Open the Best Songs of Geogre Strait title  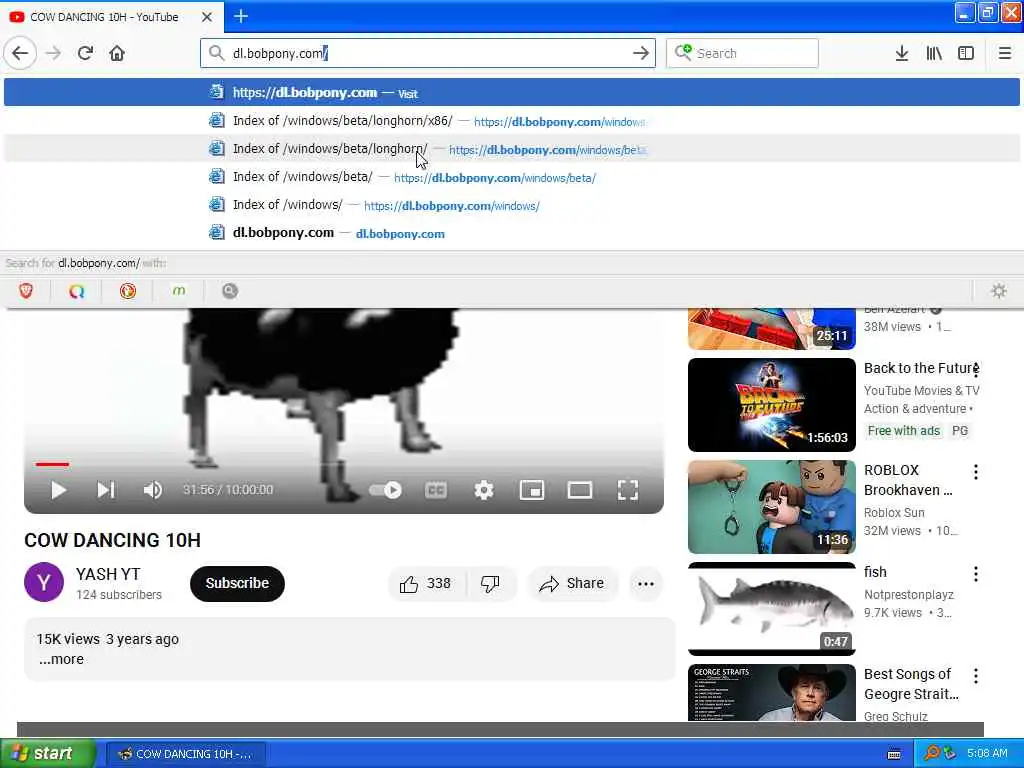(x=911, y=684)
